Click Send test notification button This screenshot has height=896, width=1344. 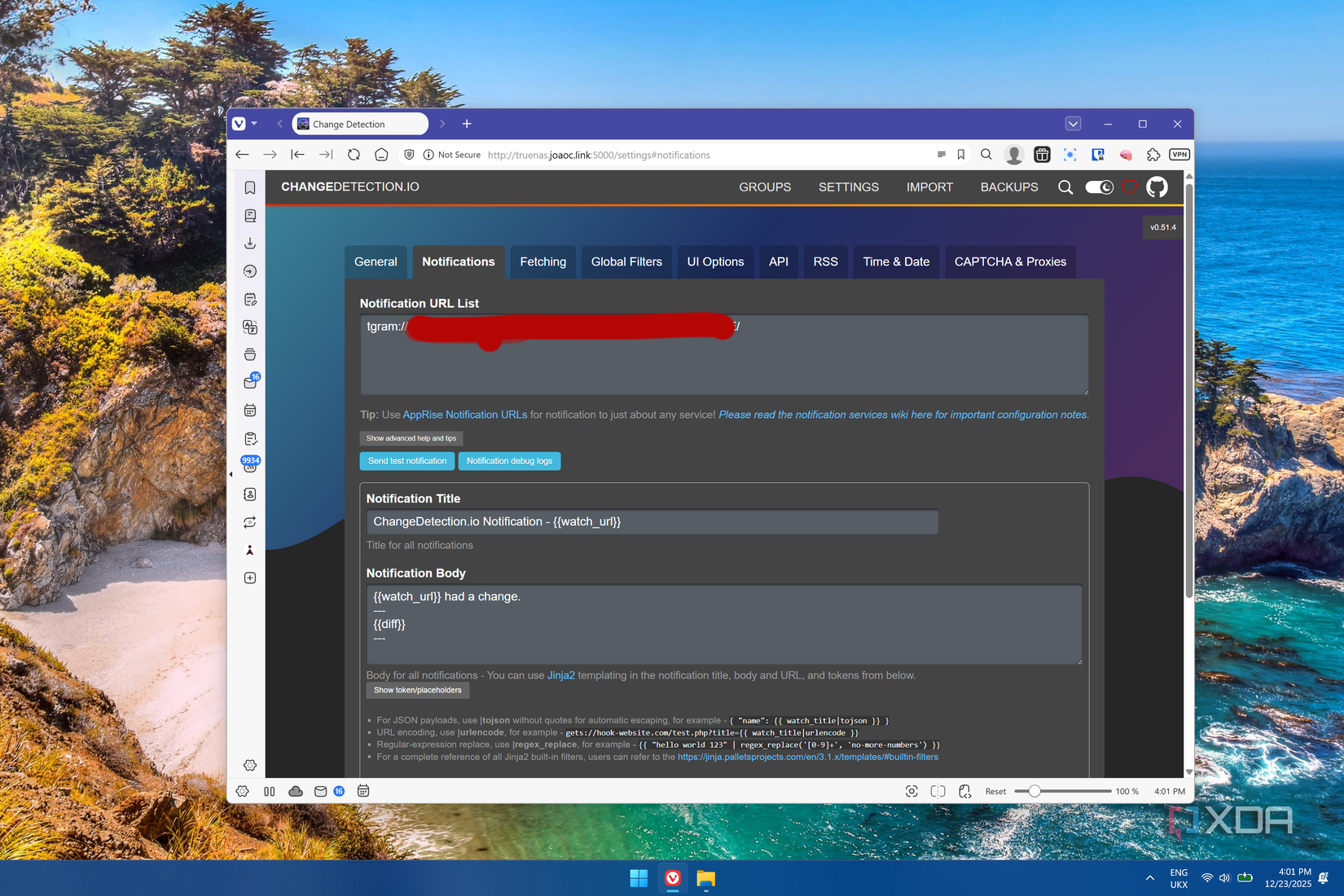pyautogui.click(x=407, y=461)
